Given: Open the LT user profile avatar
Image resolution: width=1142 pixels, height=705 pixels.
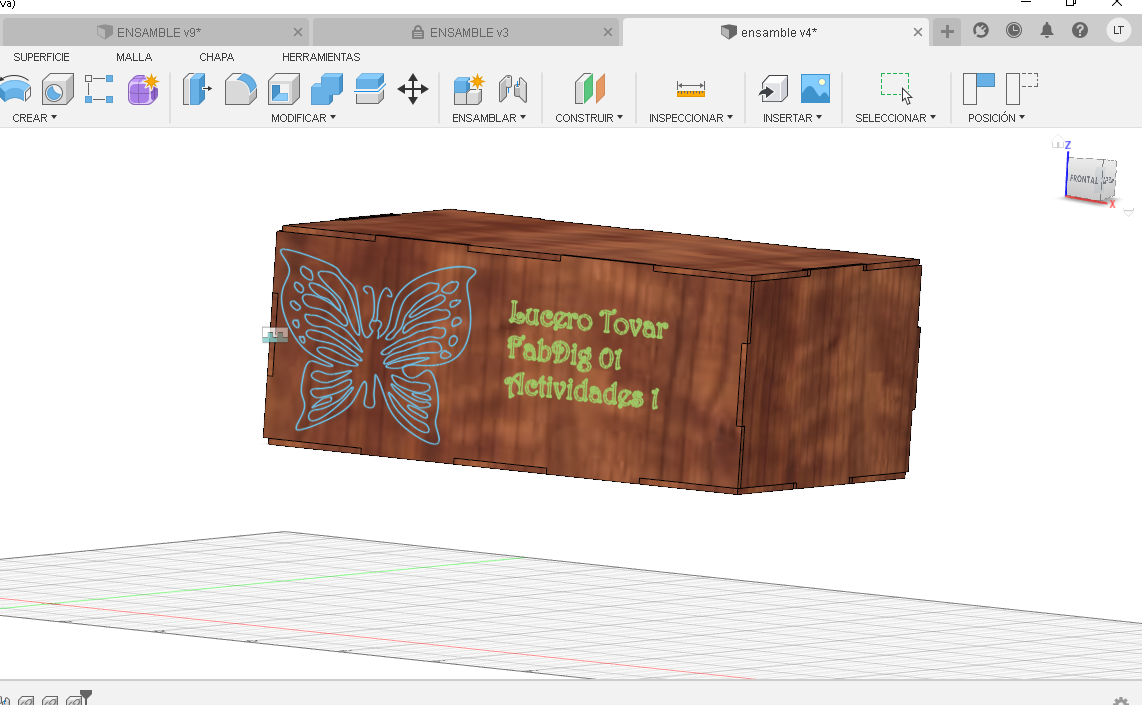Looking at the screenshot, I should click(1118, 31).
